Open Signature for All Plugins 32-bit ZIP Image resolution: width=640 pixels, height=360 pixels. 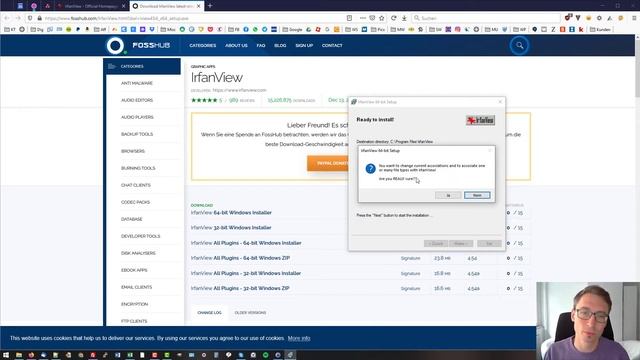coord(410,289)
